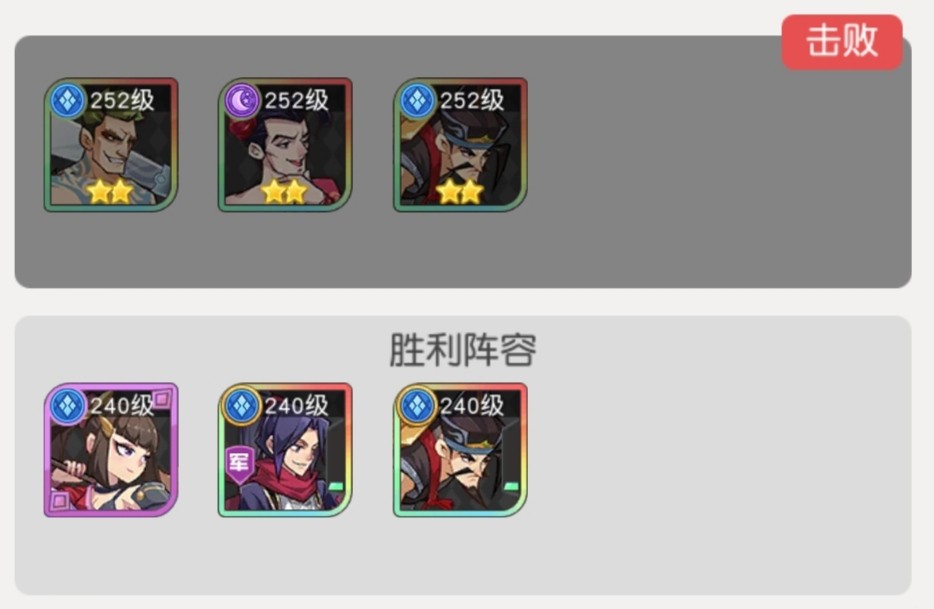Tap the two stars on defeated hatted hero
934x609 pixels.
[459, 192]
